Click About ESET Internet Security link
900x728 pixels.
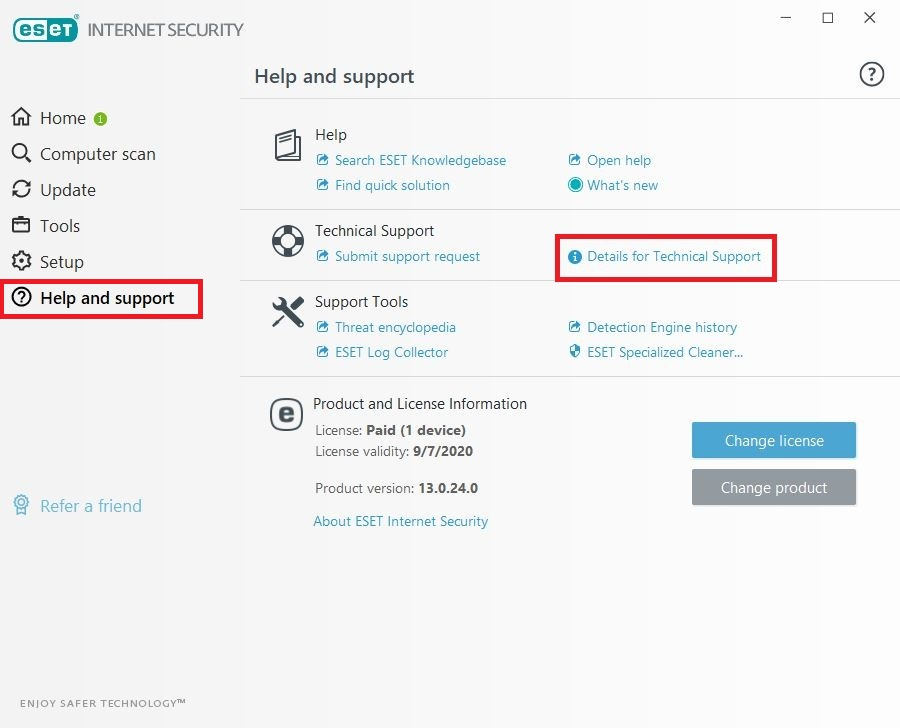[x=401, y=521]
